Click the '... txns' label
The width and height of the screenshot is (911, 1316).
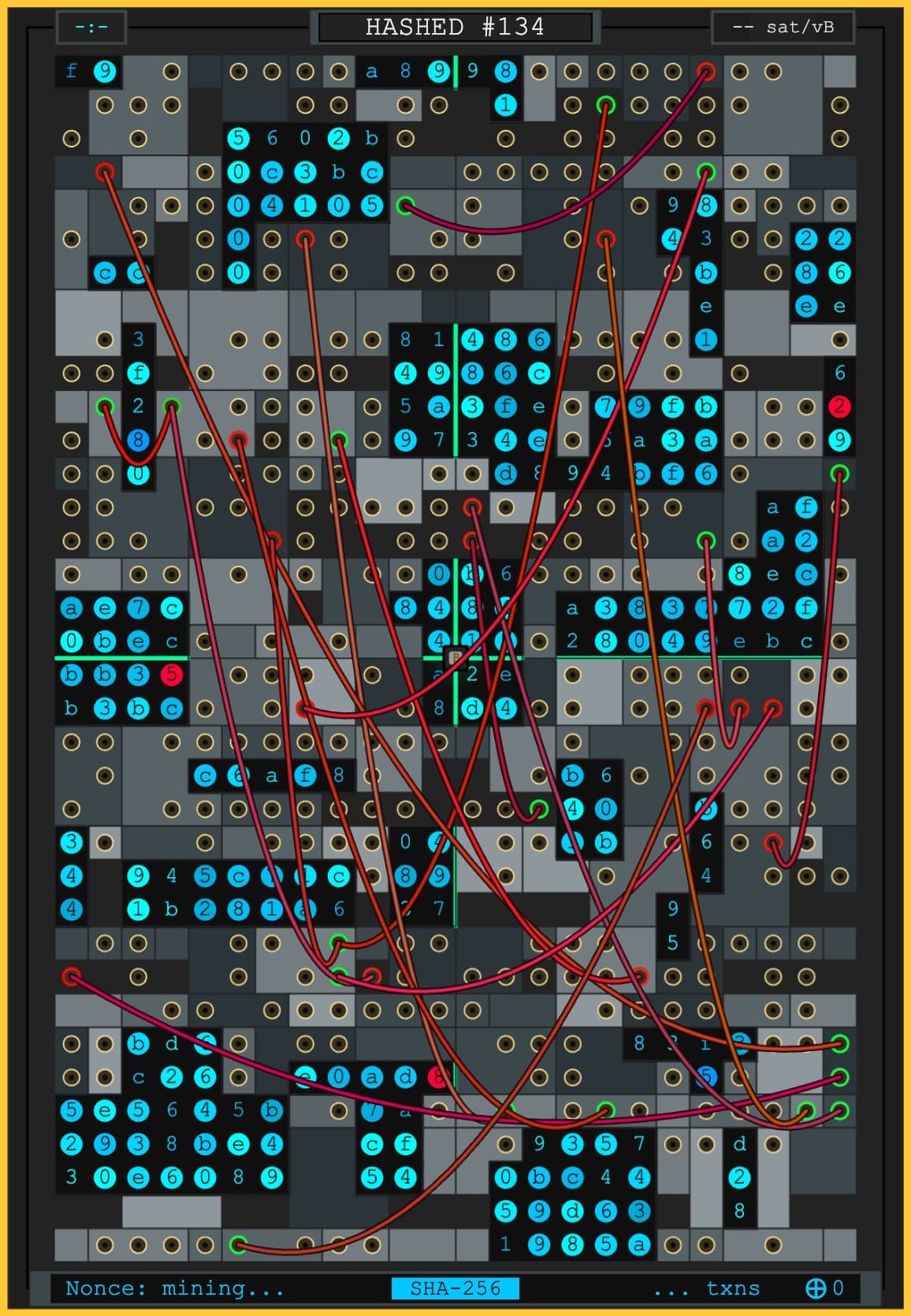tap(707, 1288)
